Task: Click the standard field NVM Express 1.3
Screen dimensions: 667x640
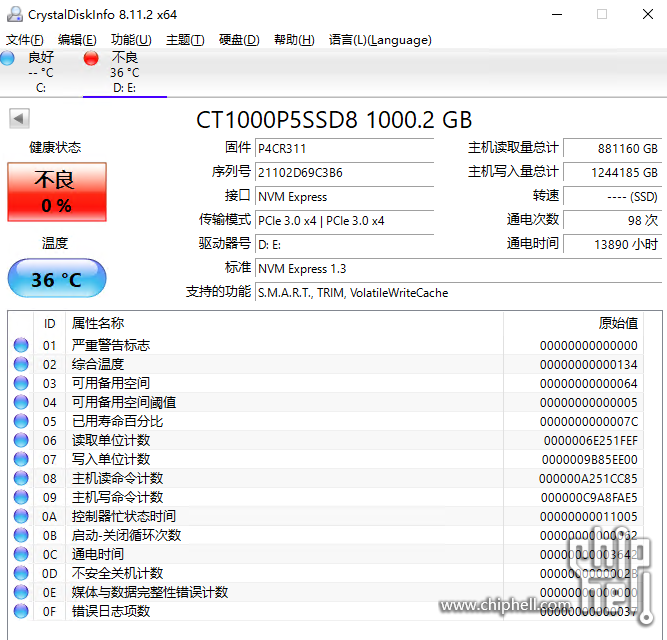Action: [458, 268]
